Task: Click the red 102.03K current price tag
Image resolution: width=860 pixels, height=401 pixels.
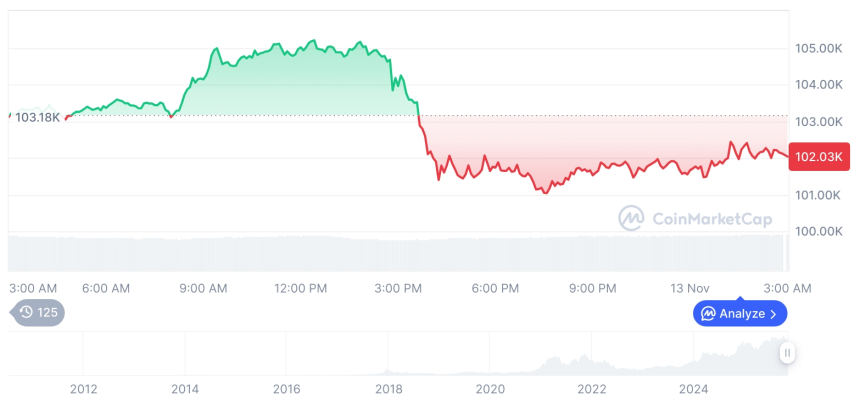Action: coord(819,157)
